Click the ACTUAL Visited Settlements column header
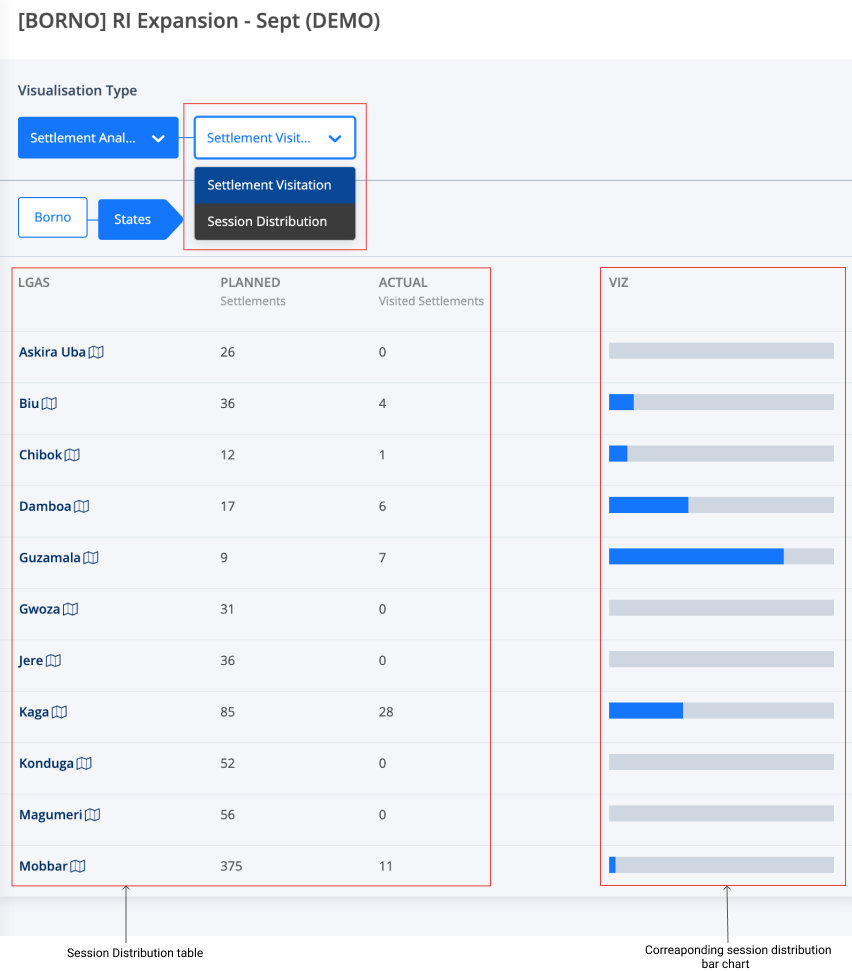 [432, 292]
